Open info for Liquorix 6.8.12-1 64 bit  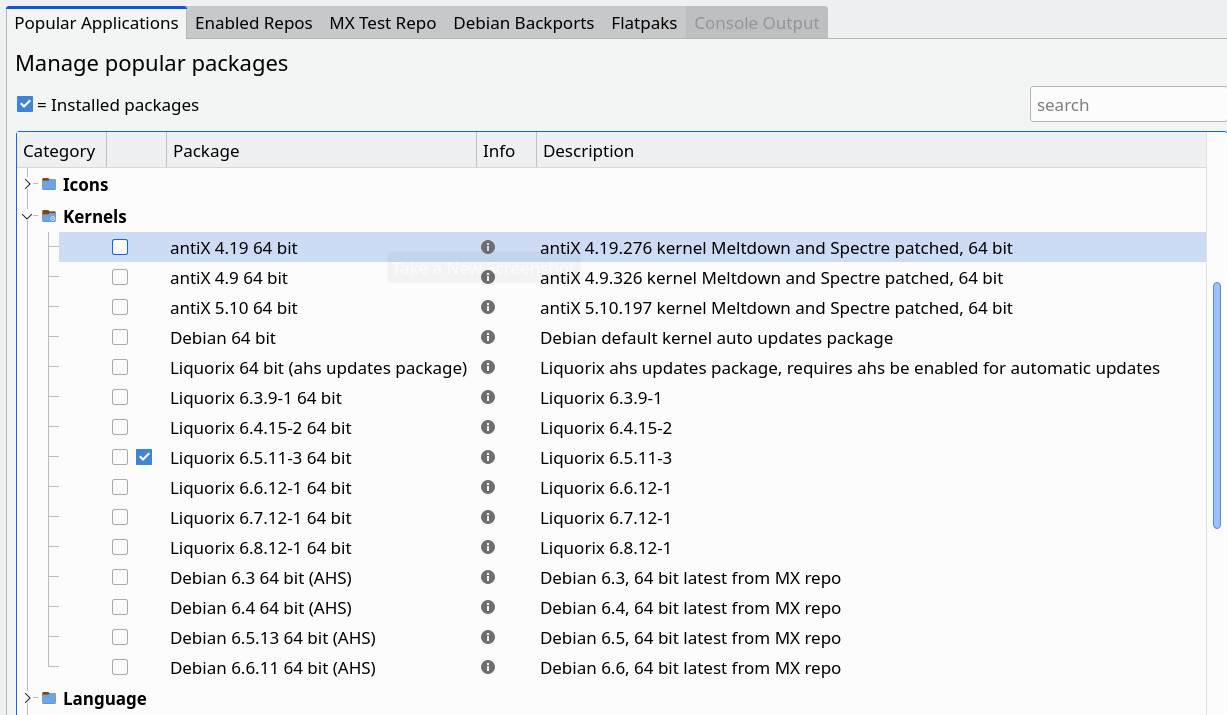click(488, 547)
